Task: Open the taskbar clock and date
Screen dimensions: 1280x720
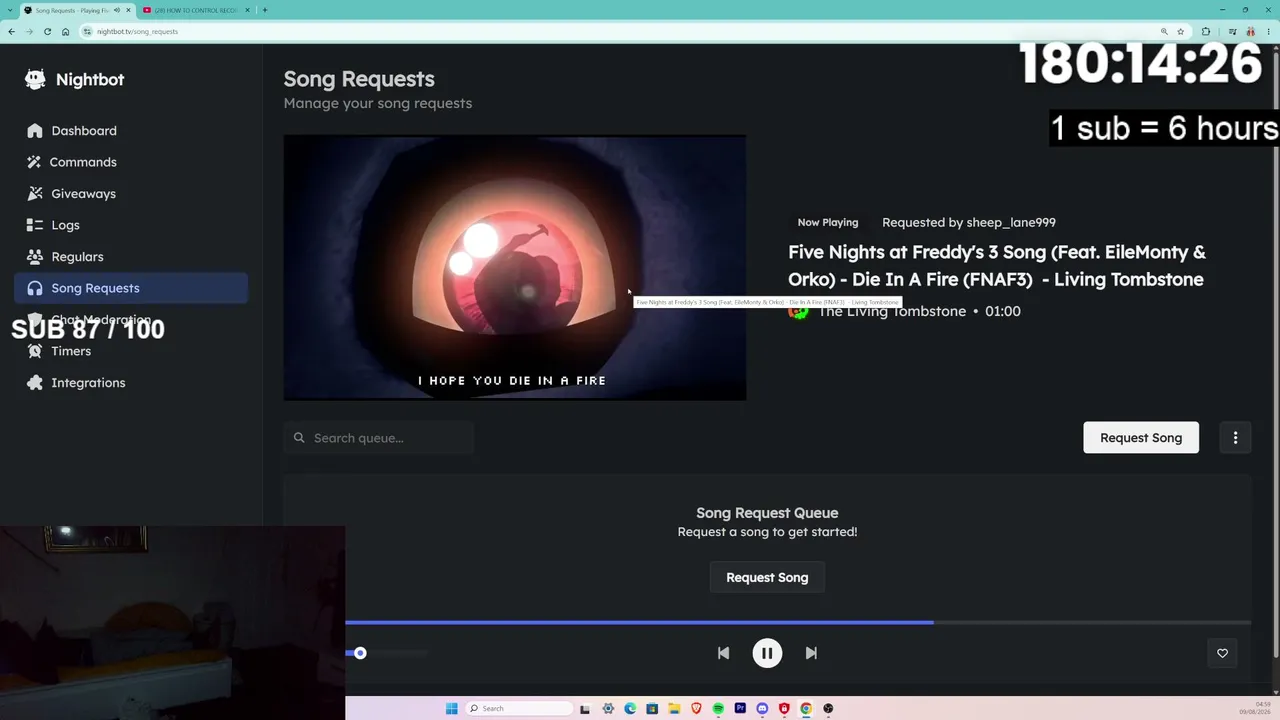Action: pos(1255,709)
